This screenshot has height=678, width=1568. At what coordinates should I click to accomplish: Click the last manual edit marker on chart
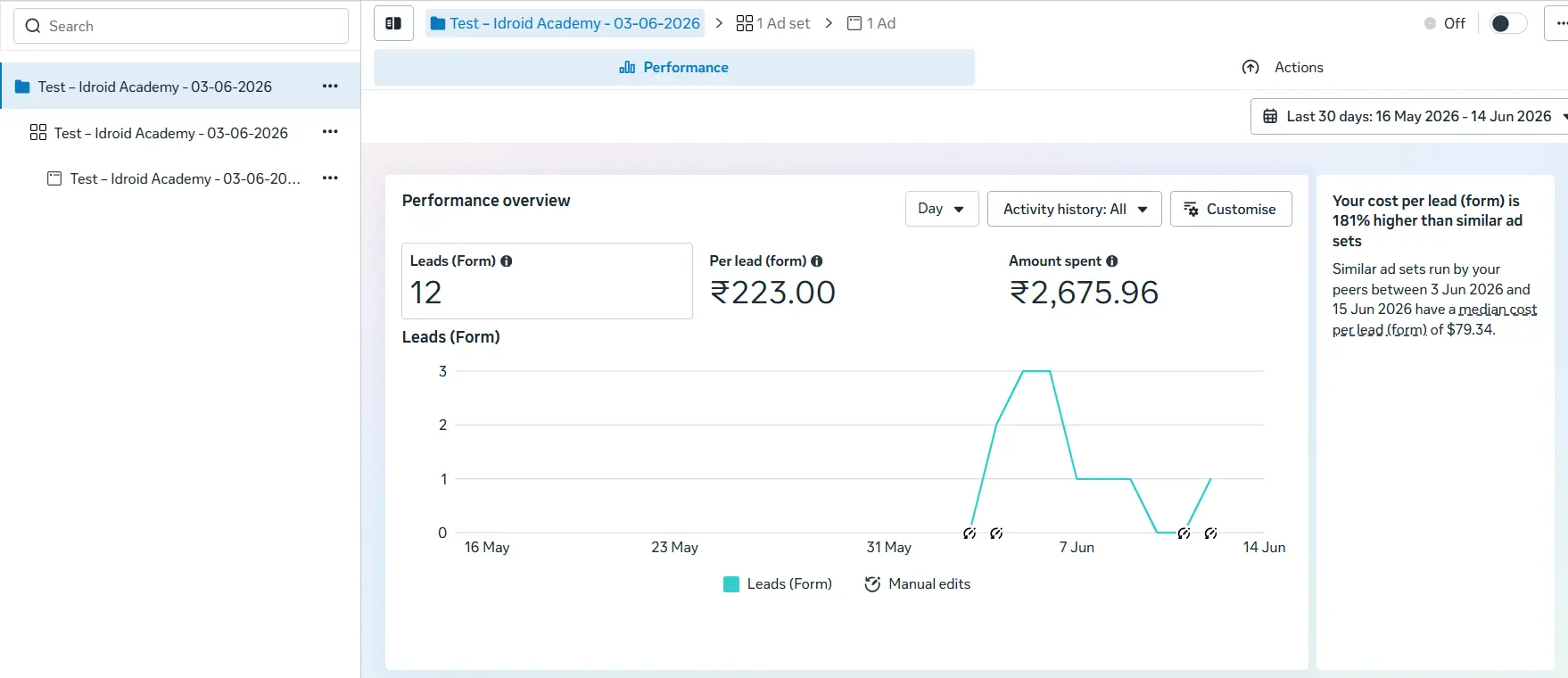[1210, 533]
